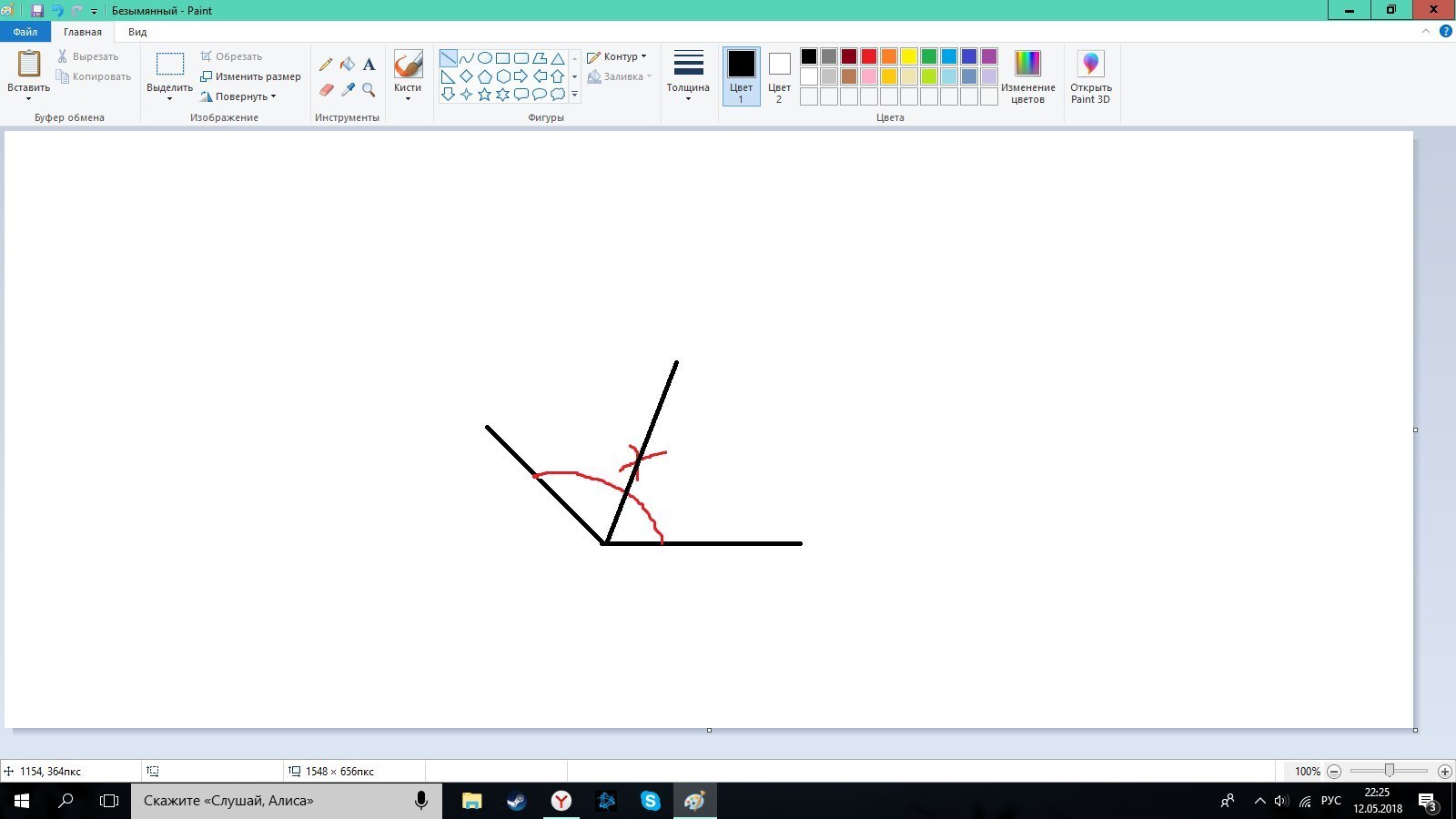Choose the Oval callout shape
Image resolution: width=1456 pixels, height=819 pixels.
click(x=540, y=94)
